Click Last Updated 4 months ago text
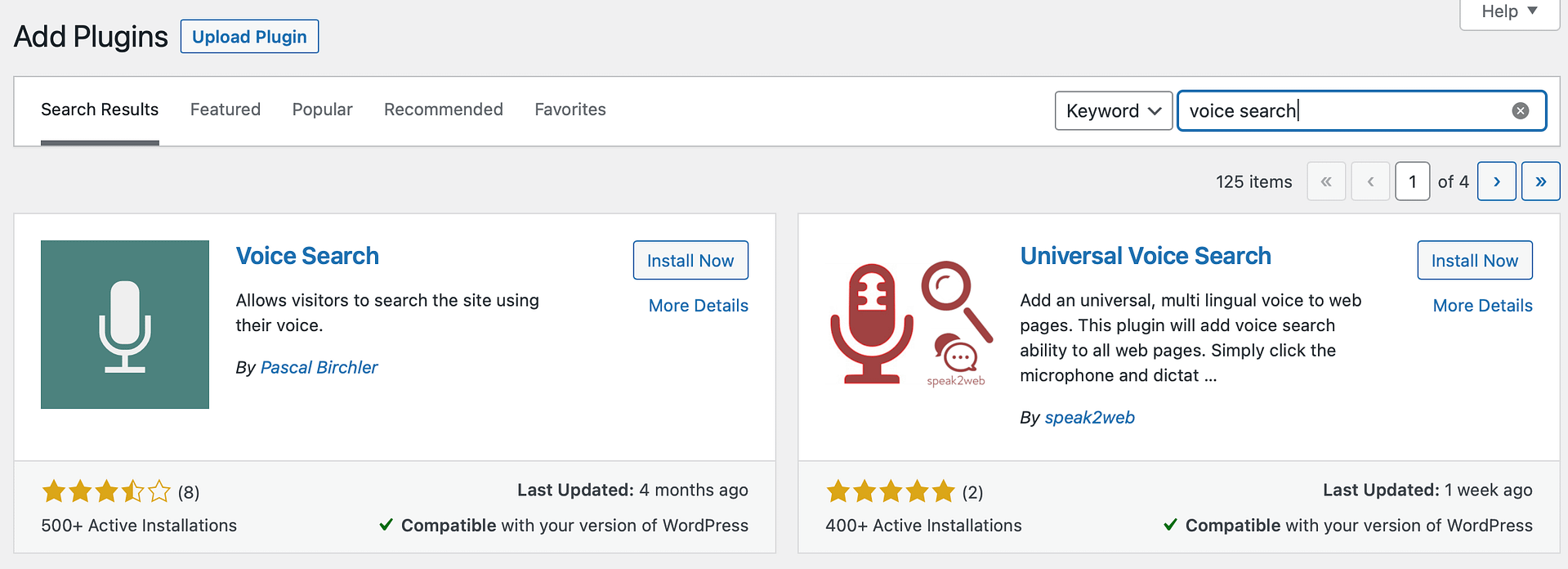This screenshot has height=569, width=1568. click(632, 490)
